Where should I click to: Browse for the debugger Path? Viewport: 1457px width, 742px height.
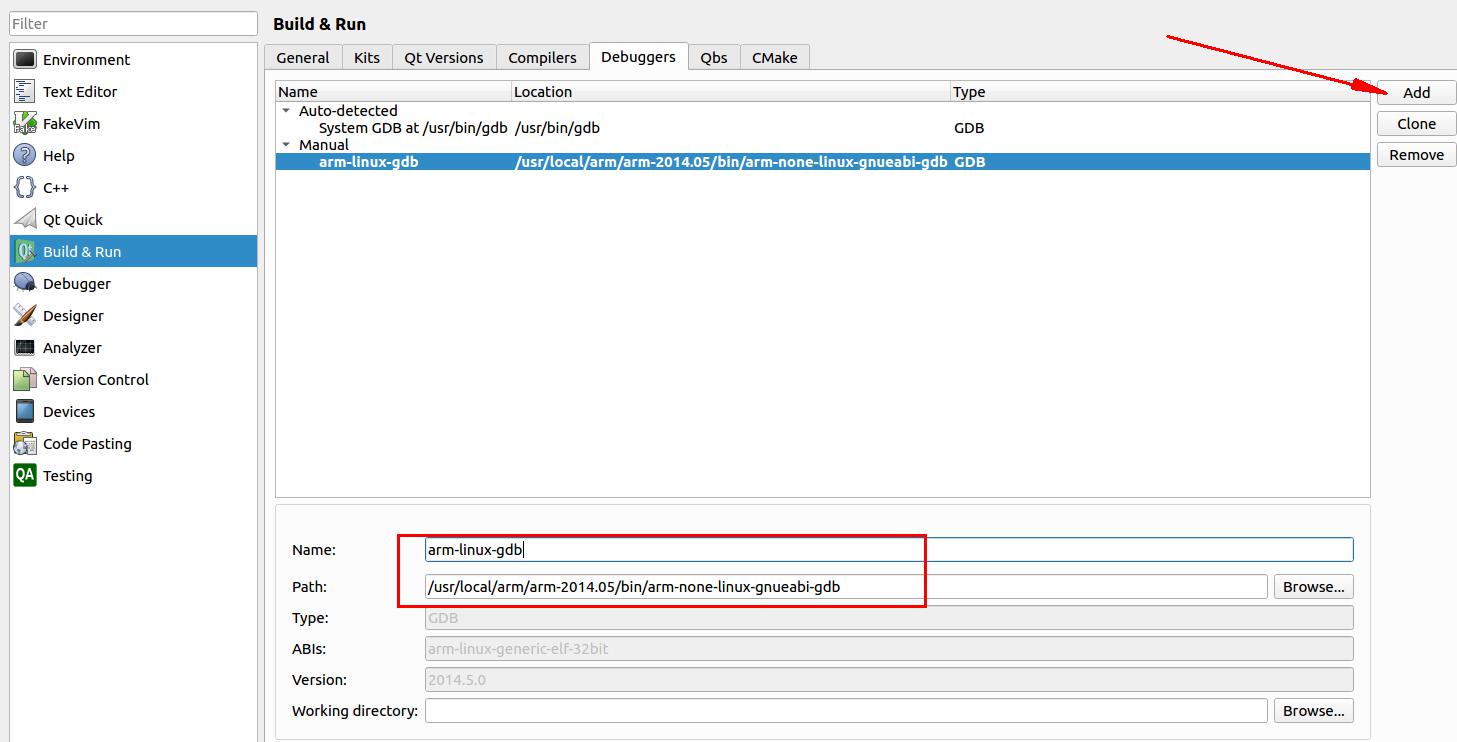pyautogui.click(x=1314, y=587)
